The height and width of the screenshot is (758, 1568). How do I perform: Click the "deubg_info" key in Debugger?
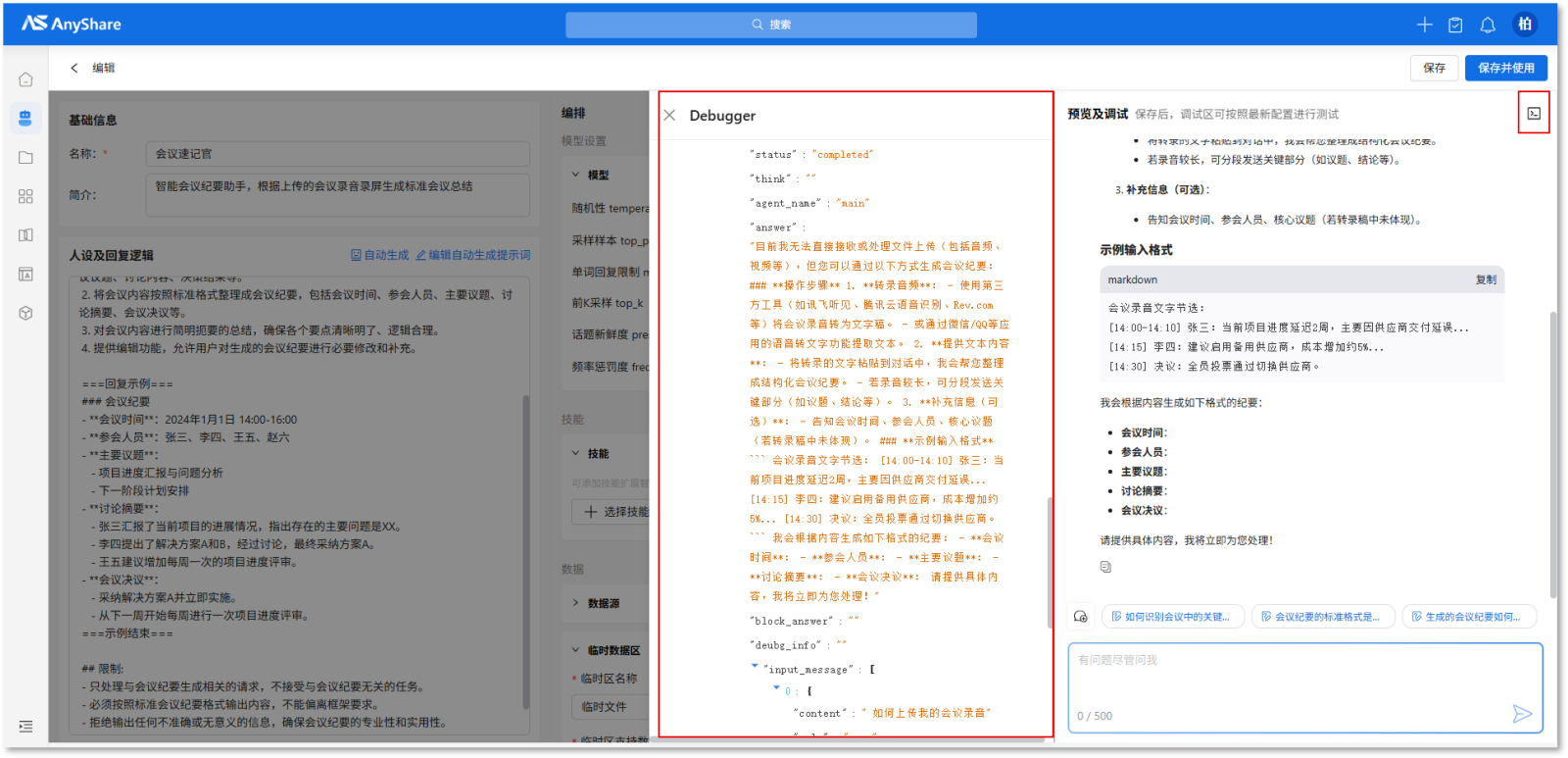[784, 645]
